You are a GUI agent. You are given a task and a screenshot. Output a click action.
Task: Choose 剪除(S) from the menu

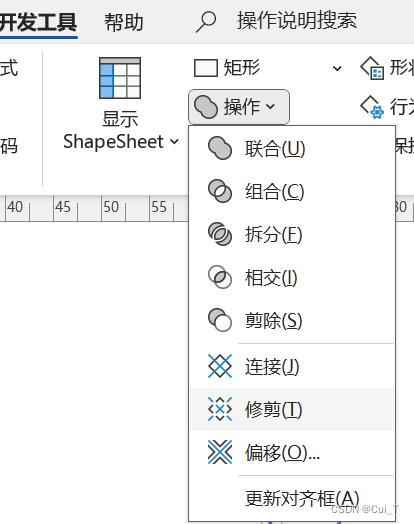point(292,320)
